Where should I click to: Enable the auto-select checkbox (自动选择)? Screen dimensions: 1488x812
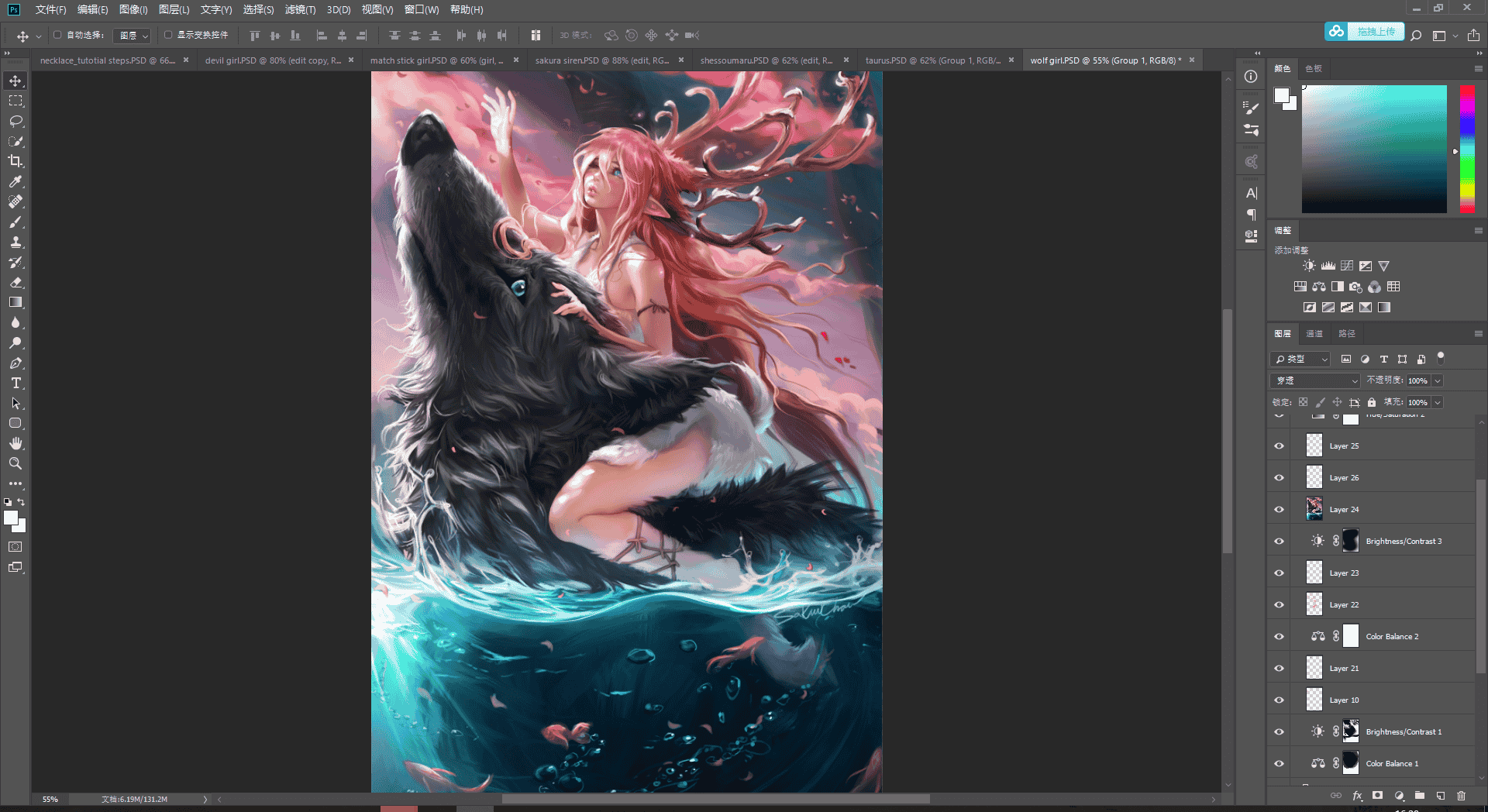57,35
